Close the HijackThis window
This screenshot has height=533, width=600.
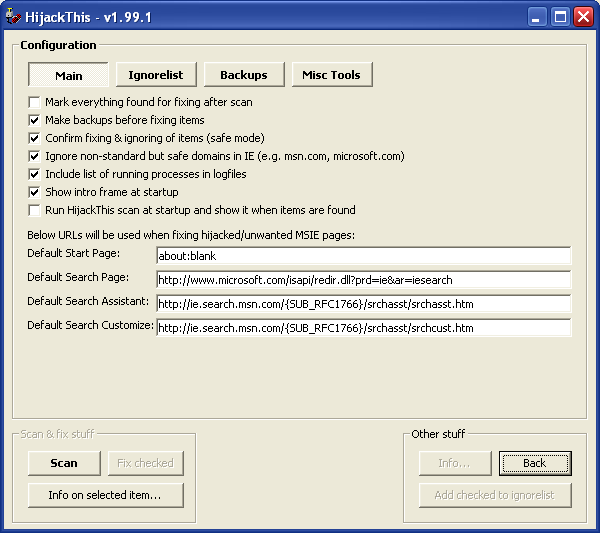coord(584,17)
